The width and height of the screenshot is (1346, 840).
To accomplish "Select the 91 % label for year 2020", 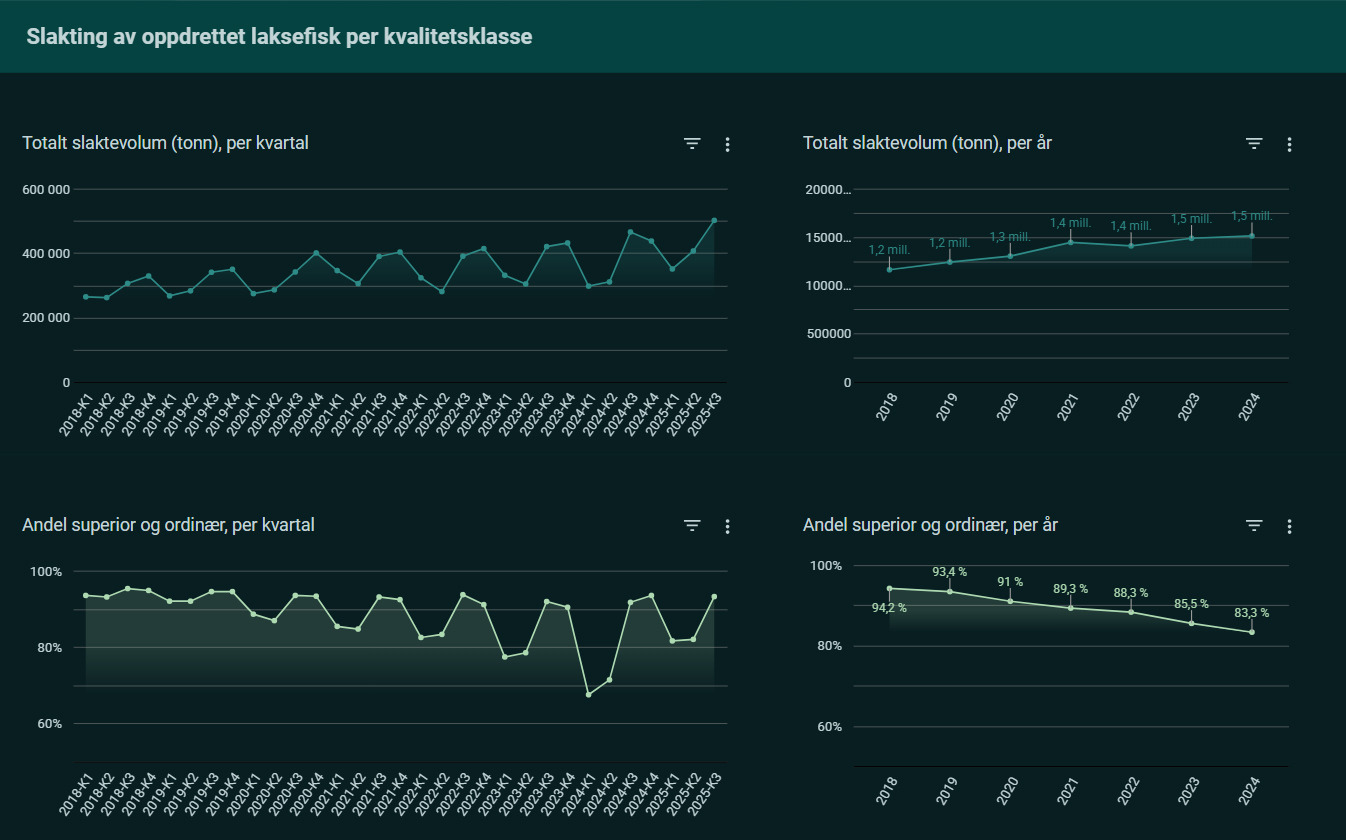I will 1010,582.
